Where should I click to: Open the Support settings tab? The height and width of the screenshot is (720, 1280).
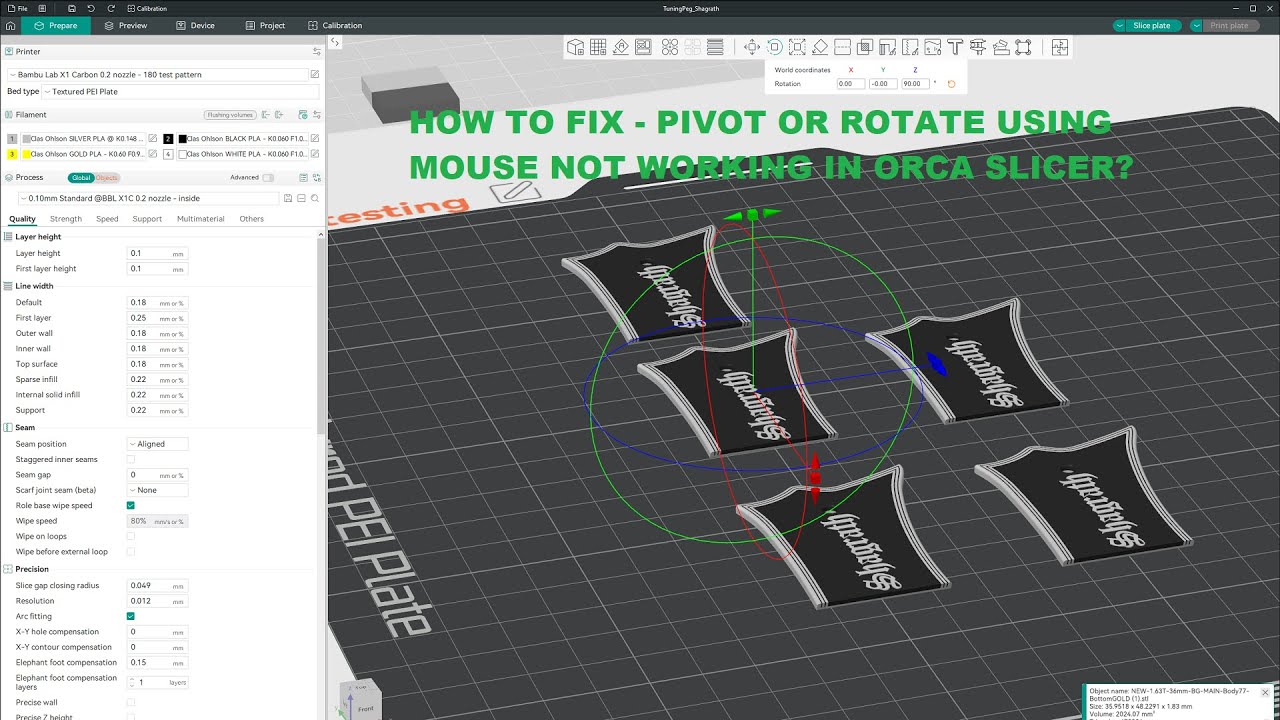[x=147, y=219]
